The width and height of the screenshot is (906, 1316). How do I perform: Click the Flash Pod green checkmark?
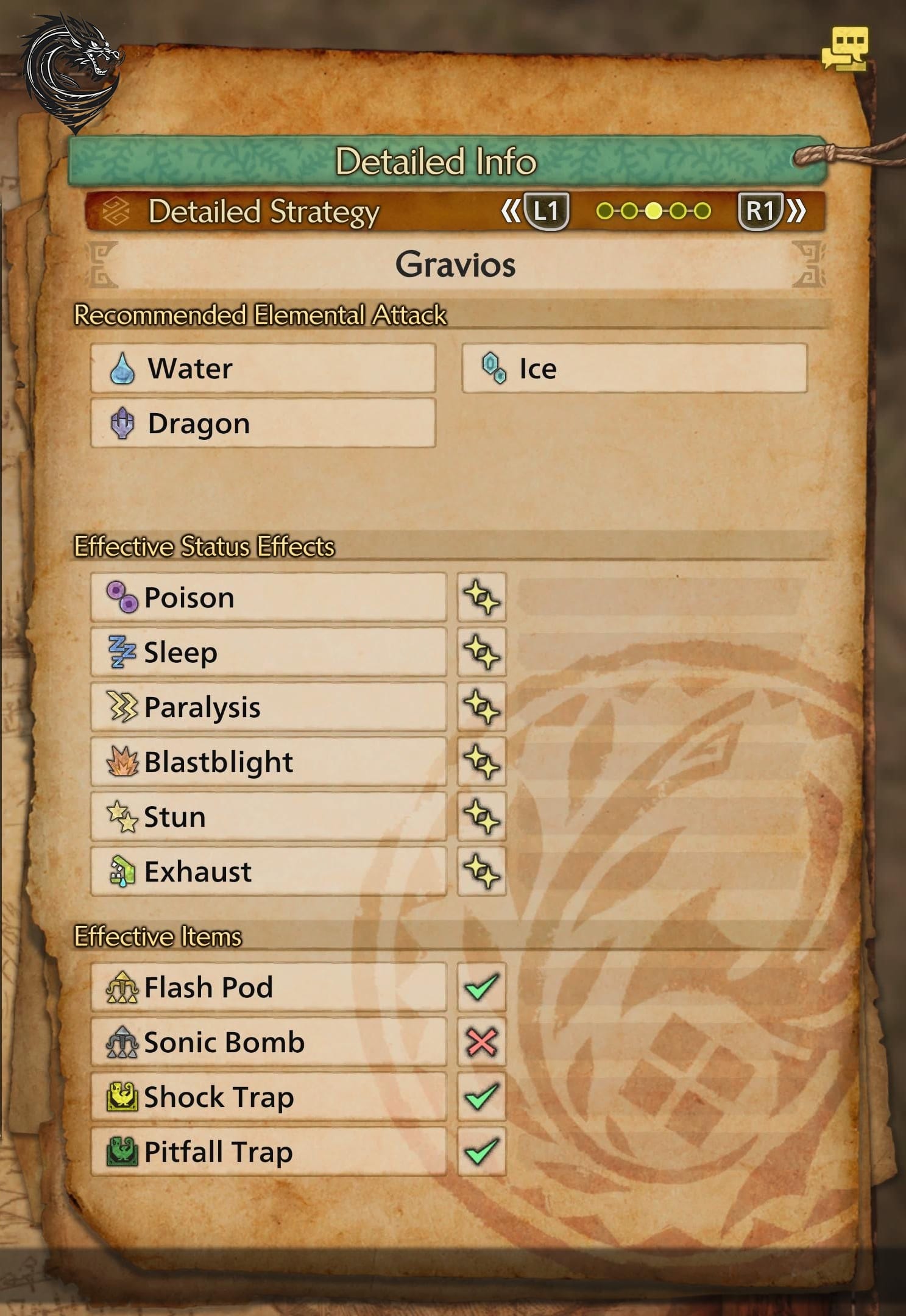pos(481,987)
